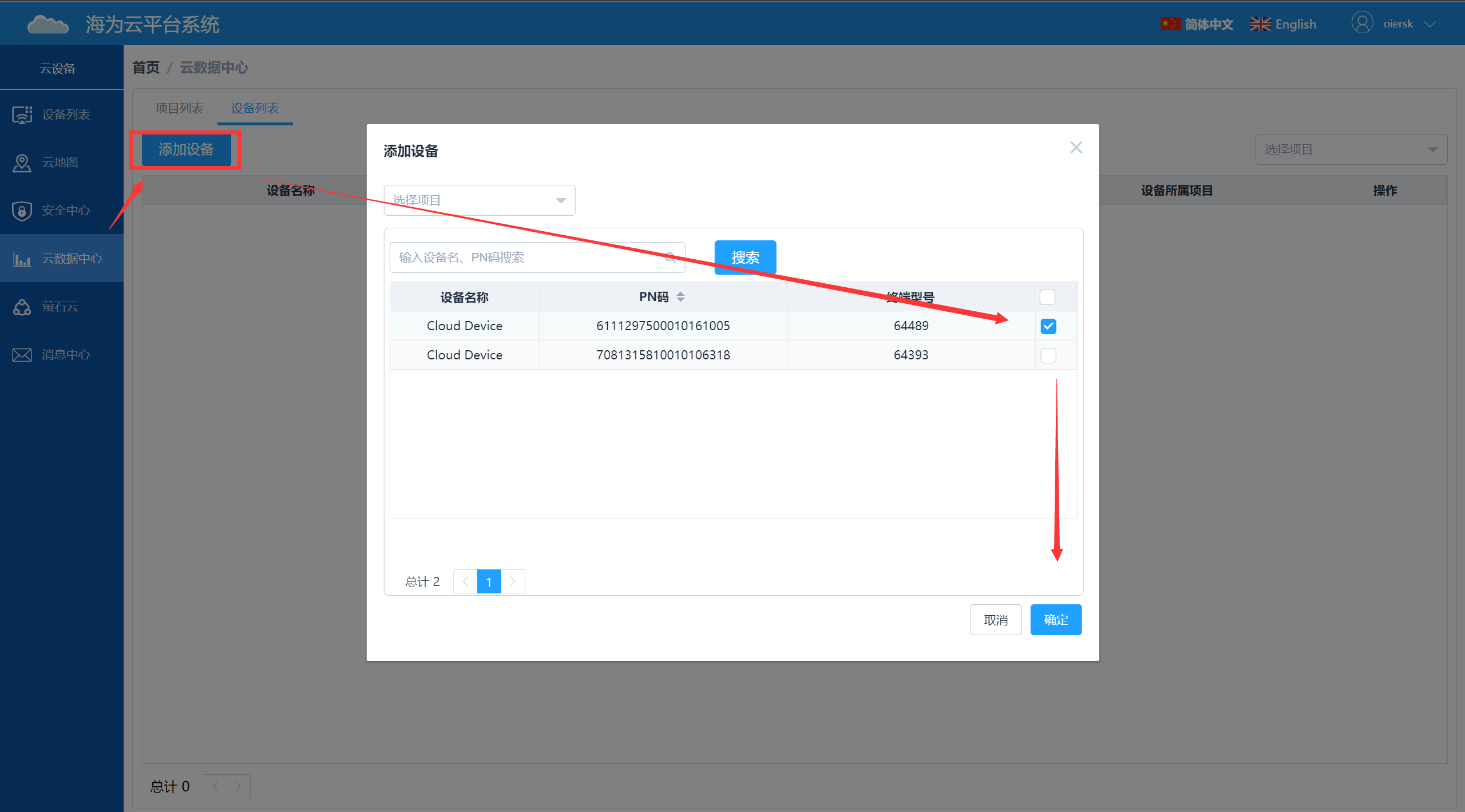The image size is (1465, 812).
Task: Switch to the 项目列表 tab
Action: [179, 108]
